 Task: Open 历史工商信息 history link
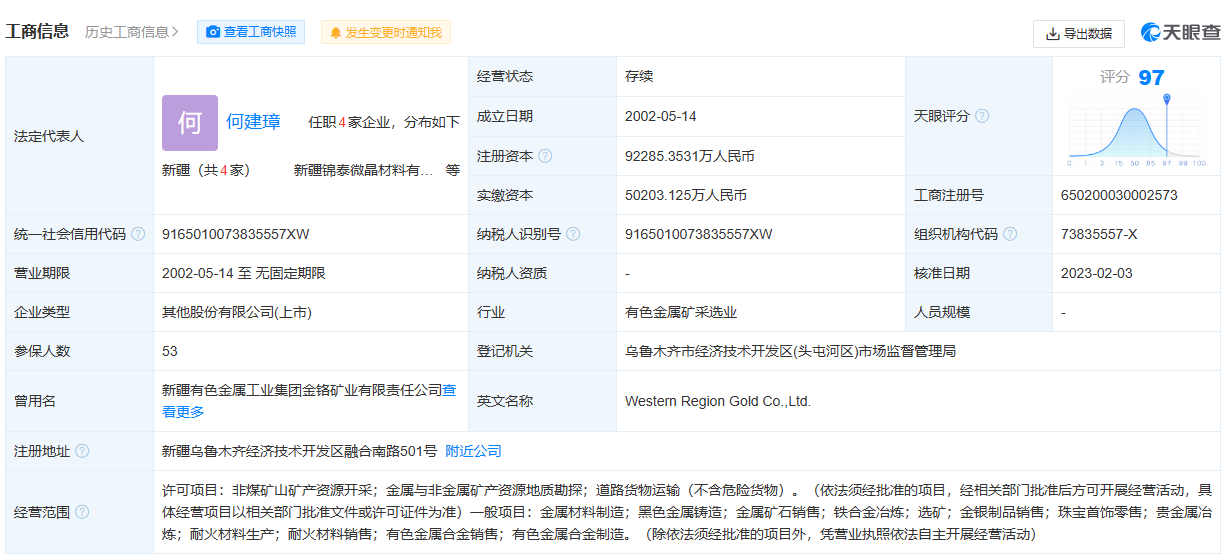click(x=132, y=32)
